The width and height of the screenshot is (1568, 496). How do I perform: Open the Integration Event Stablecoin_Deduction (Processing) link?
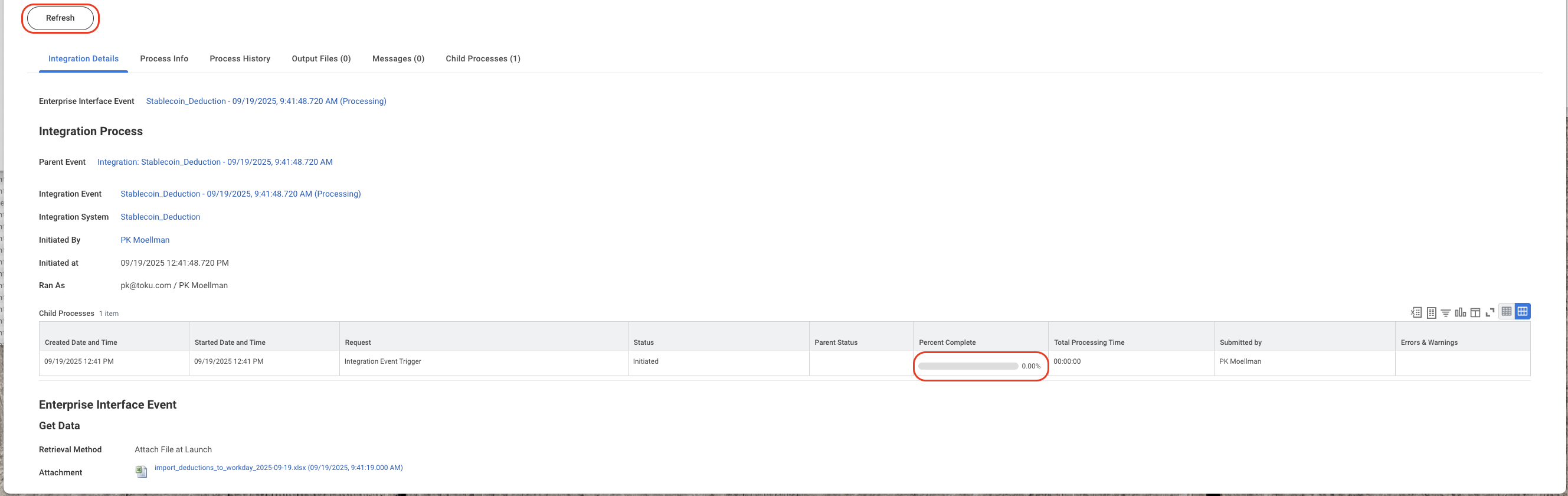tap(240, 194)
